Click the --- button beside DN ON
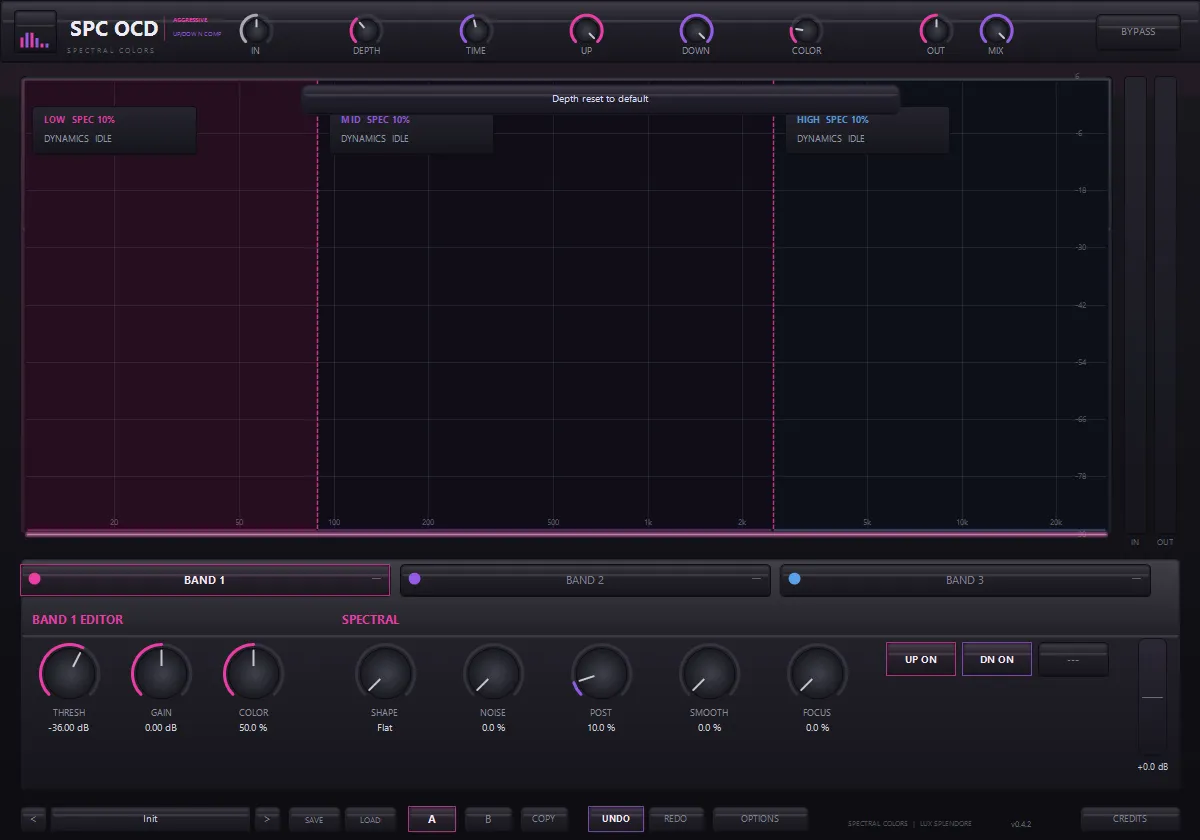The width and height of the screenshot is (1200, 840). [1073, 659]
